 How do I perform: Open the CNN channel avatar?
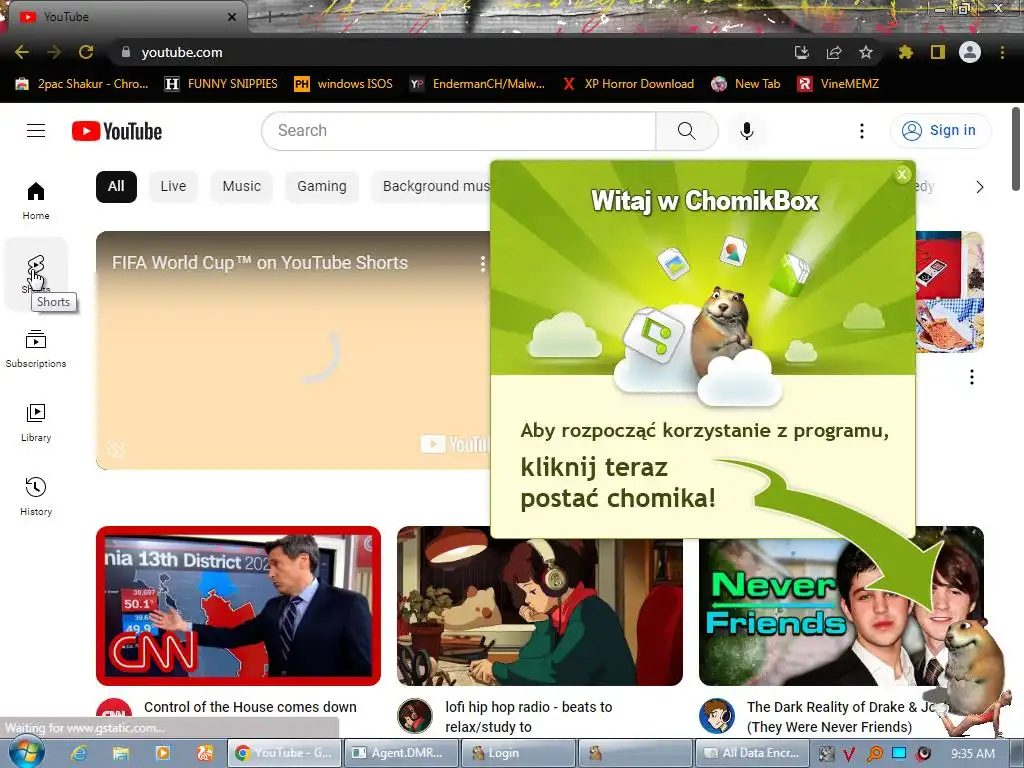pyautogui.click(x=114, y=714)
